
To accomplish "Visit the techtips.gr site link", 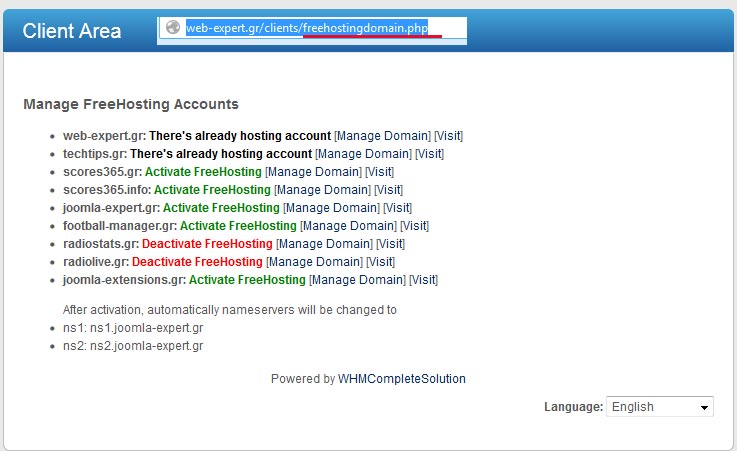I will [430, 154].
